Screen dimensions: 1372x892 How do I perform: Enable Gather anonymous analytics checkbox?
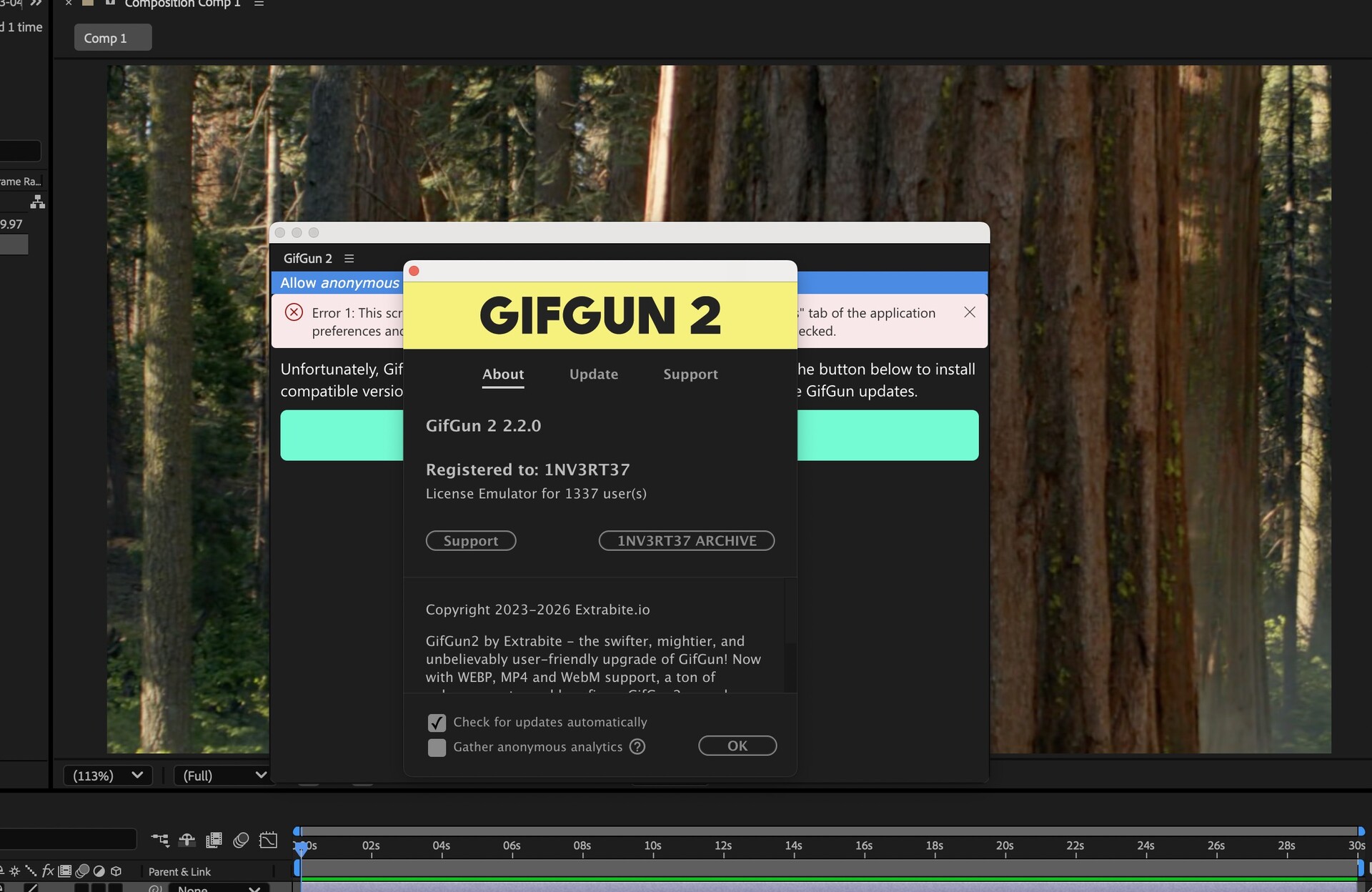pos(437,748)
